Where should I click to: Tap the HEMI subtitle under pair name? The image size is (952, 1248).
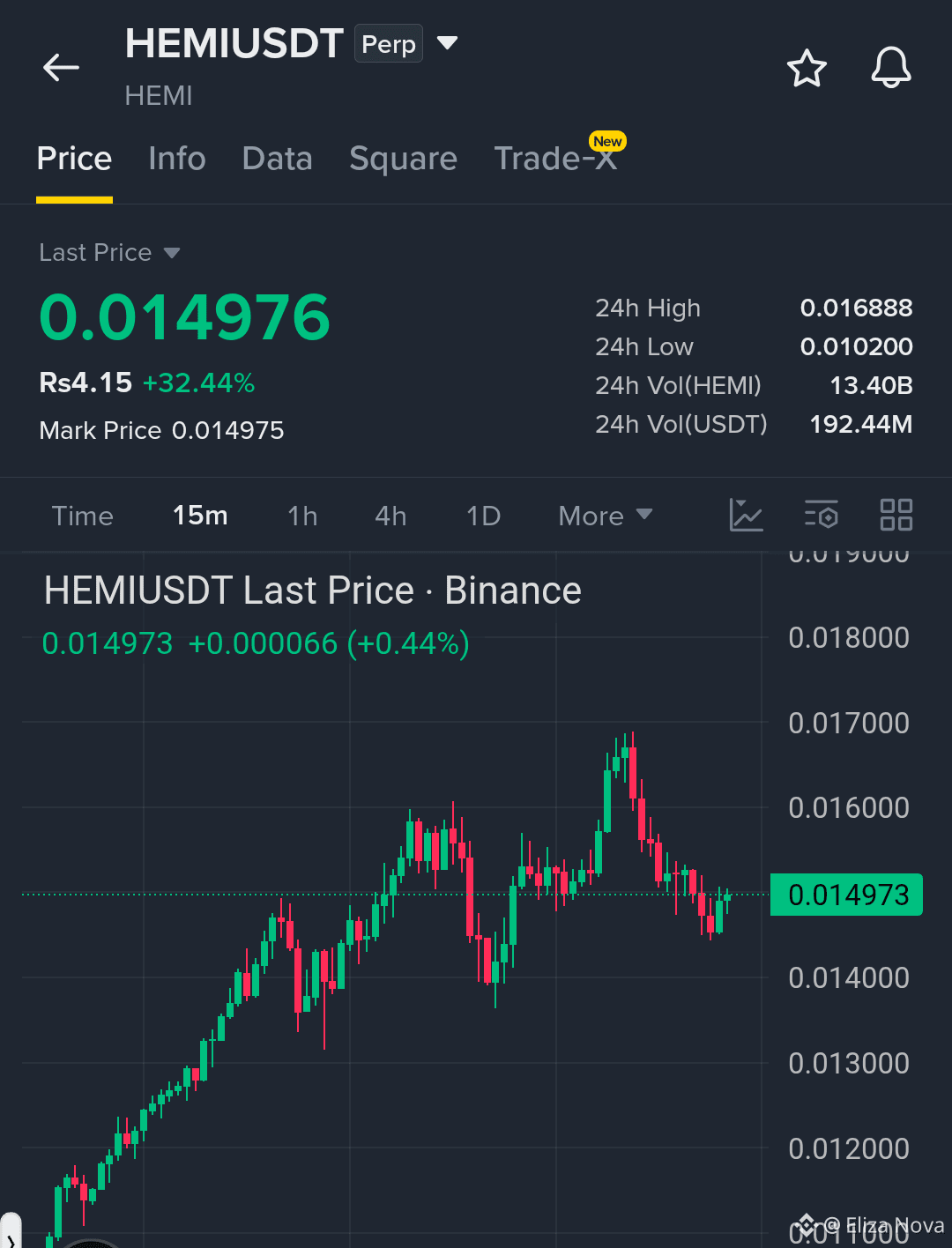[x=159, y=95]
